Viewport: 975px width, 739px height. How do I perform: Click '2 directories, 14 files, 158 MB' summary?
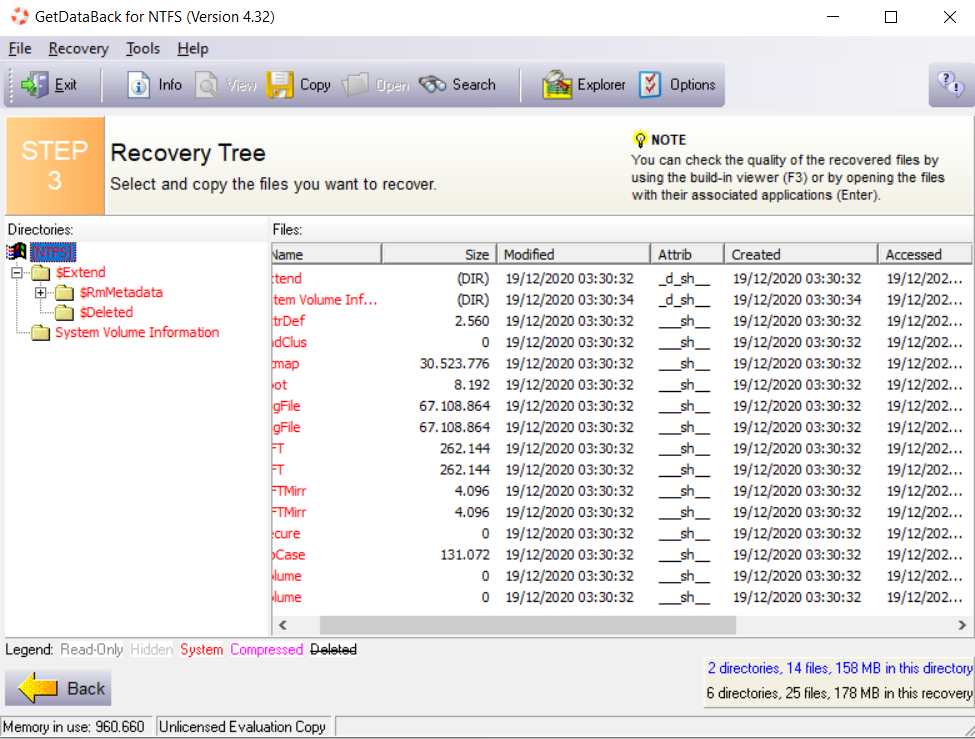(839, 668)
